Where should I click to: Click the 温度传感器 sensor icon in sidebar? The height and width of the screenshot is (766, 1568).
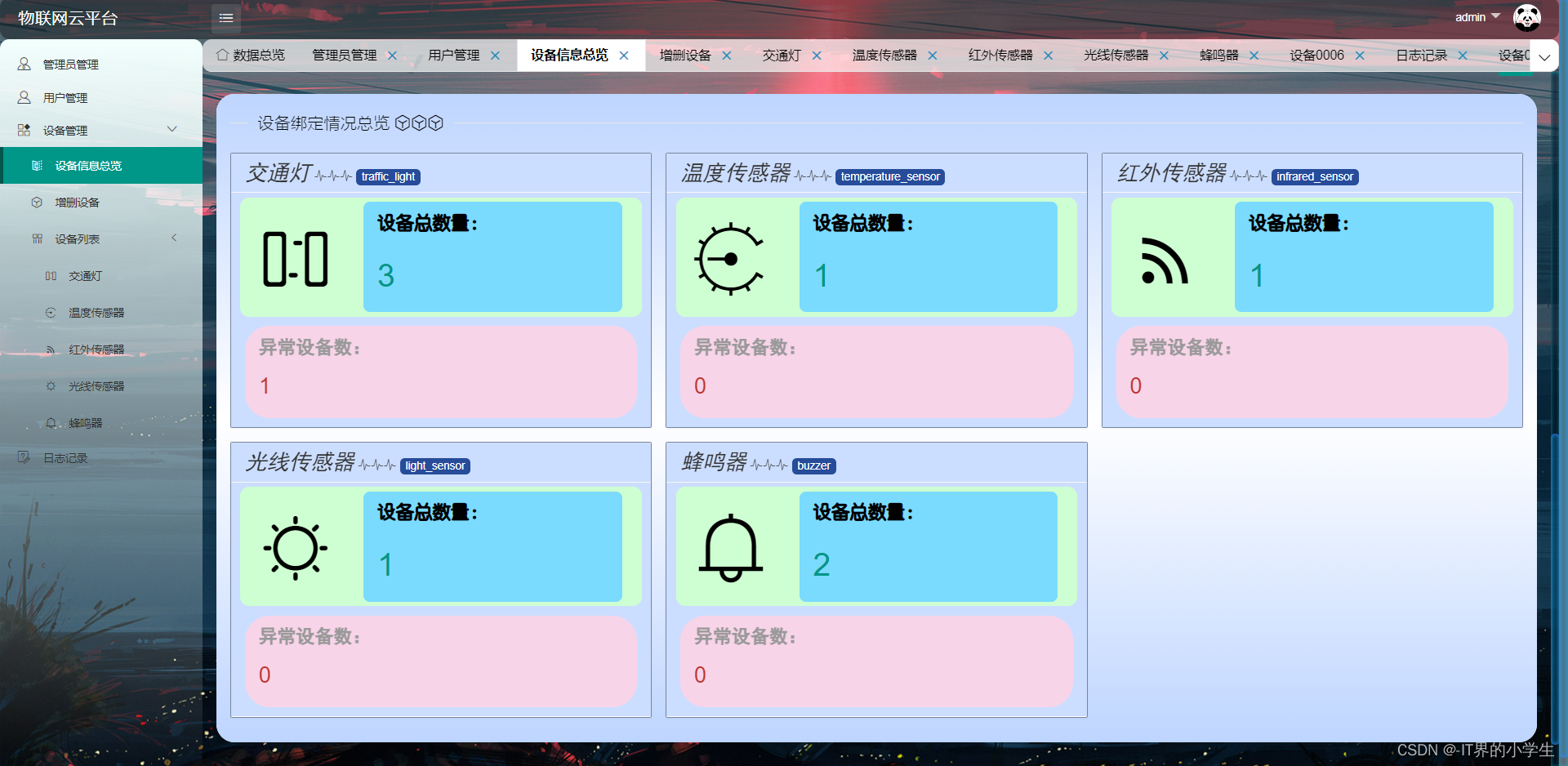point(51,312)
